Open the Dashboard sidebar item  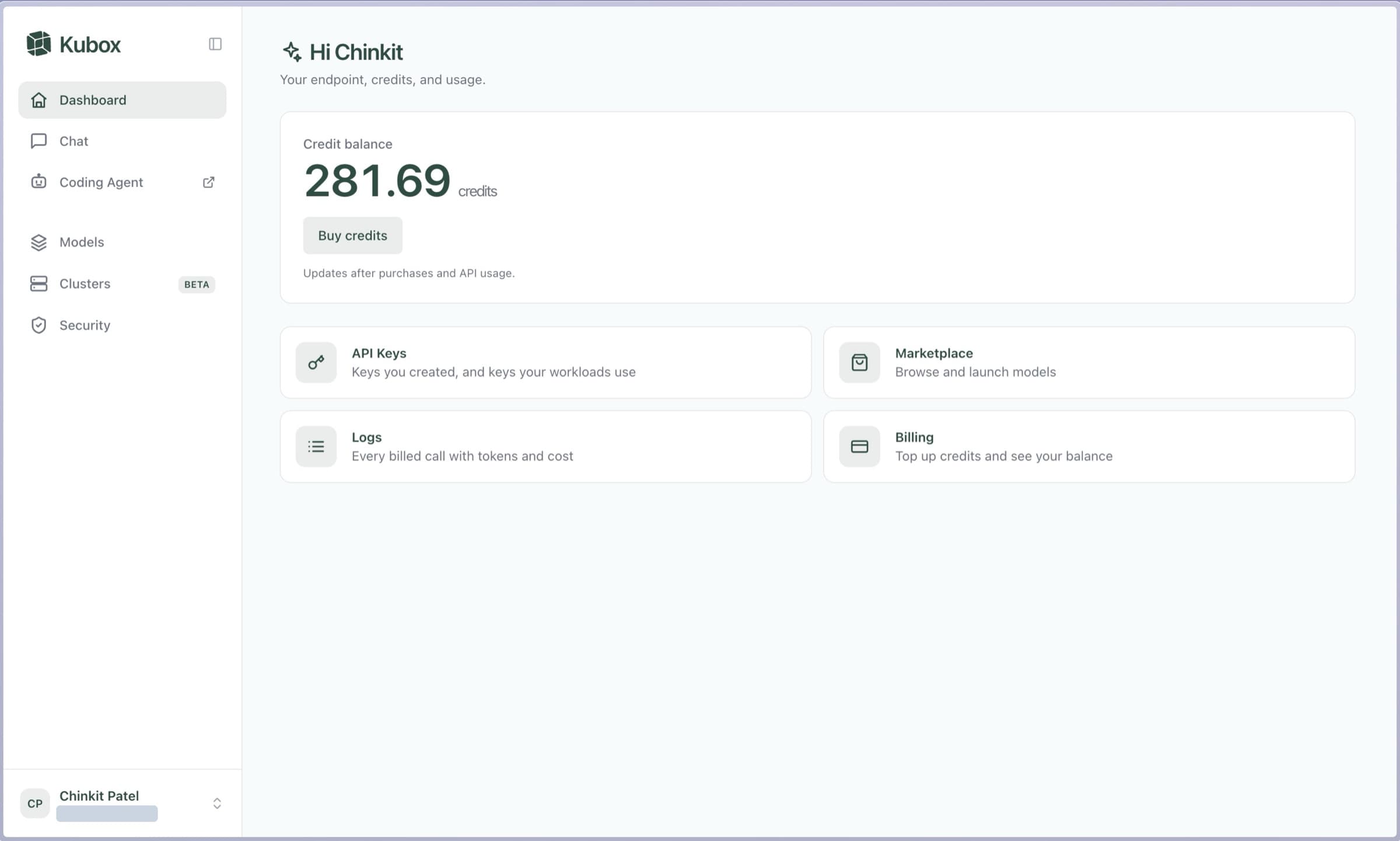pyautogui.click(x=122, y=100)
